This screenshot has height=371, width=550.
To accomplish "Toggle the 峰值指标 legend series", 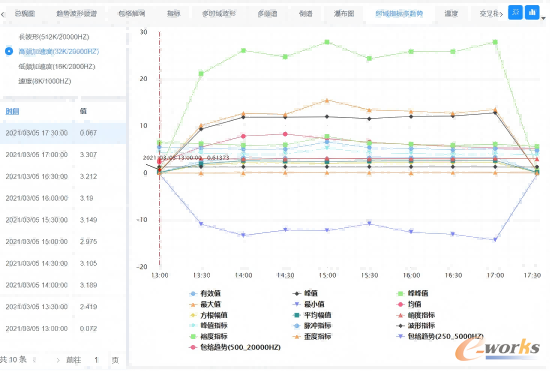I will coord(208,325).
